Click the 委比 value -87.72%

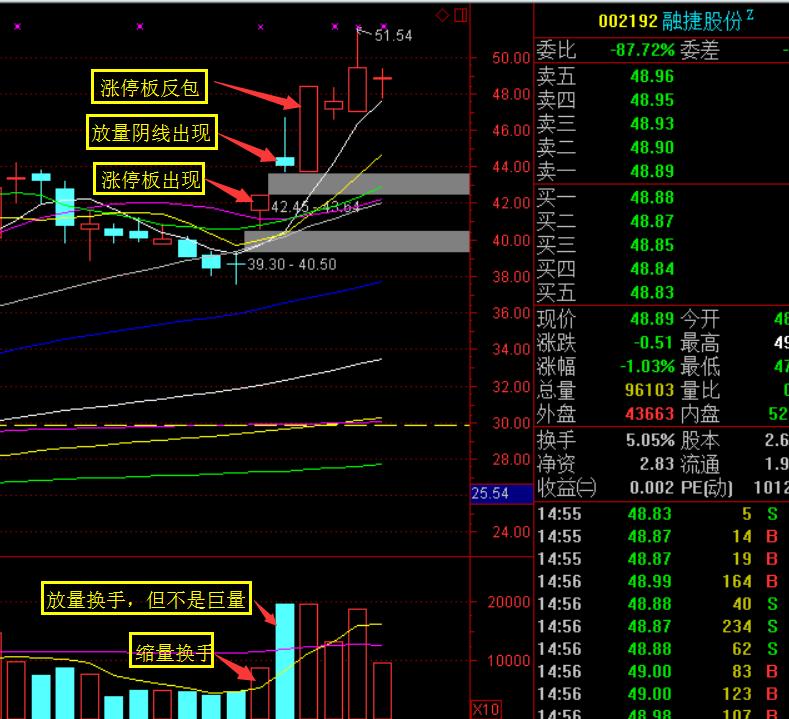coord(642,50)
